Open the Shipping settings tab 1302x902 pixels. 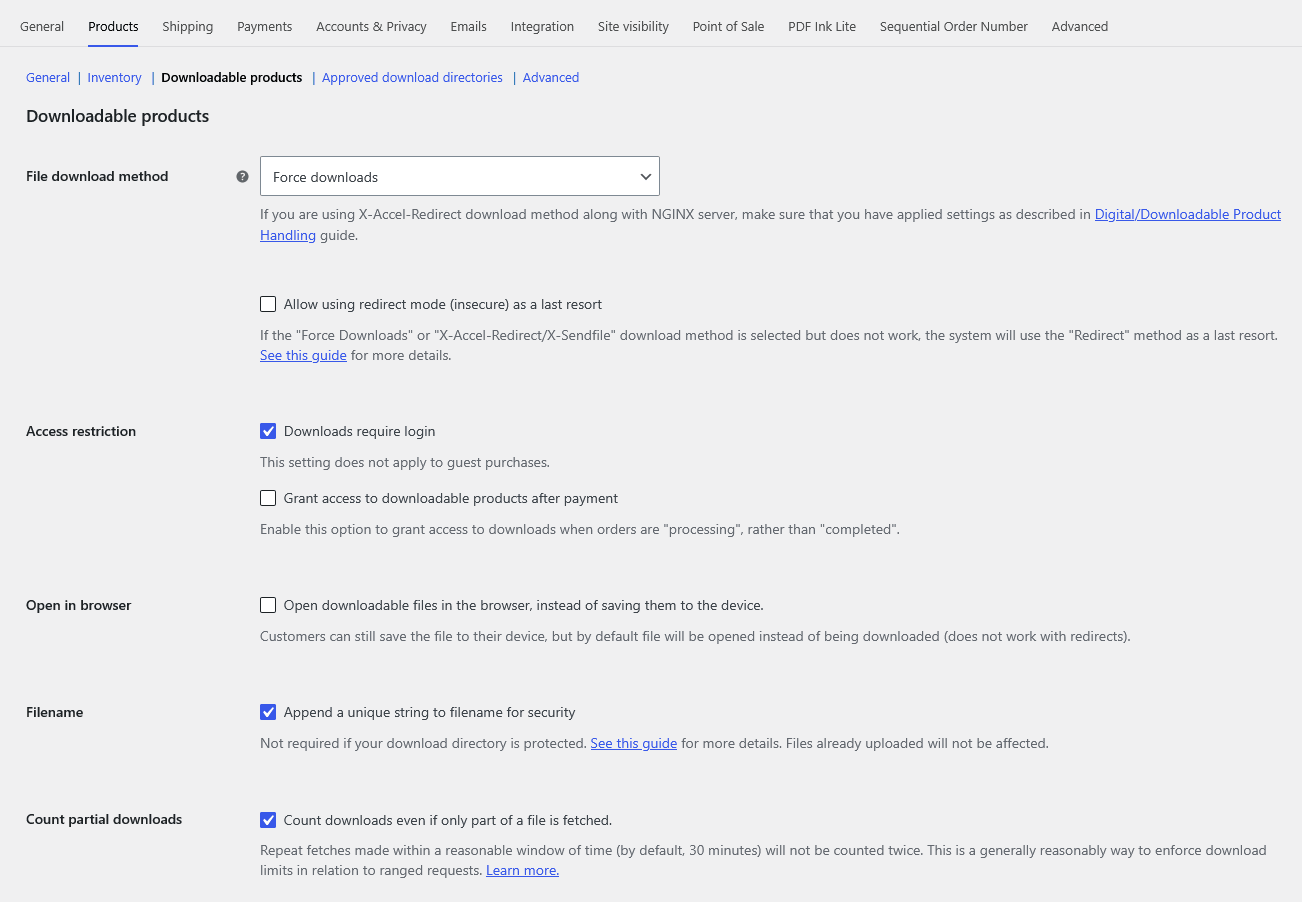tap(188, 26)
